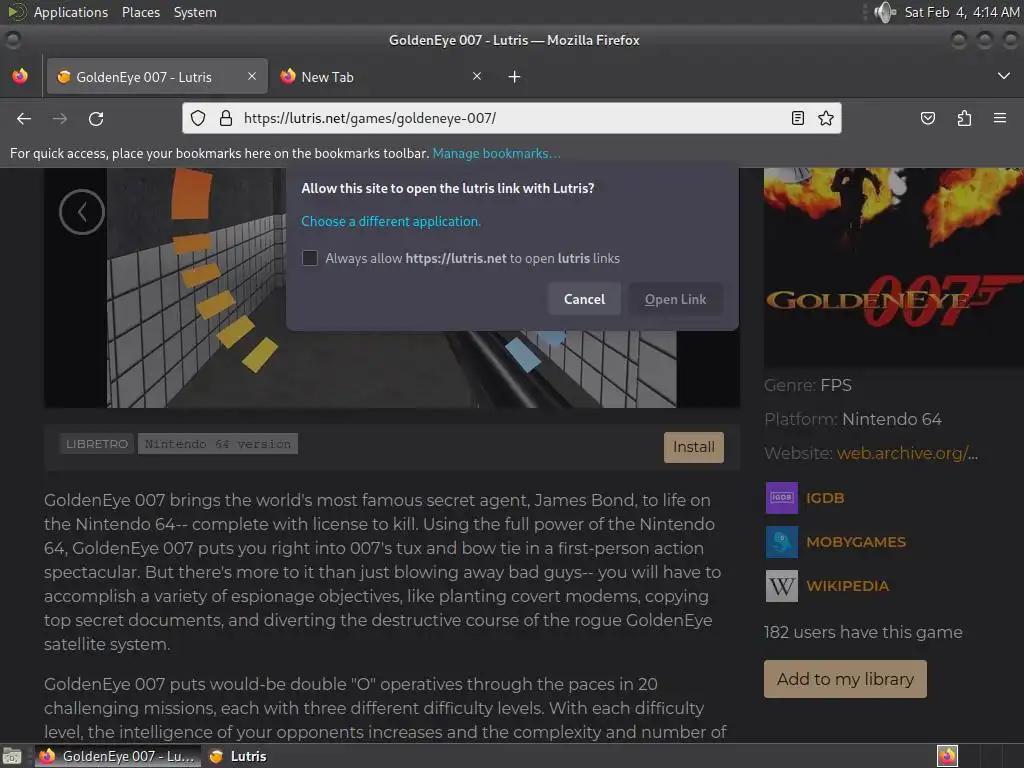This screenshot has height=768, width=1024.
Task: Switch to Firefox window in taskbar
Action: 118,756
